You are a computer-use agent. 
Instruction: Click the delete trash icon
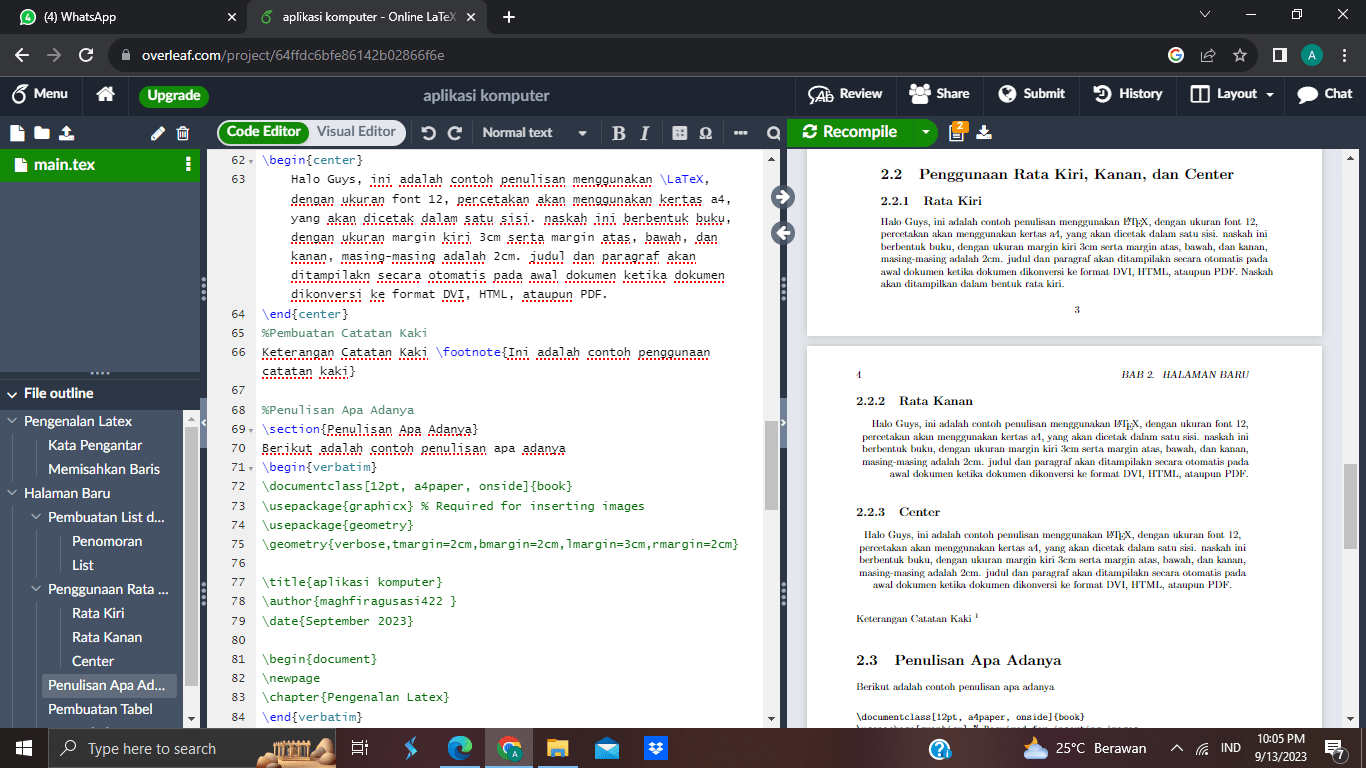click(183, 133)
